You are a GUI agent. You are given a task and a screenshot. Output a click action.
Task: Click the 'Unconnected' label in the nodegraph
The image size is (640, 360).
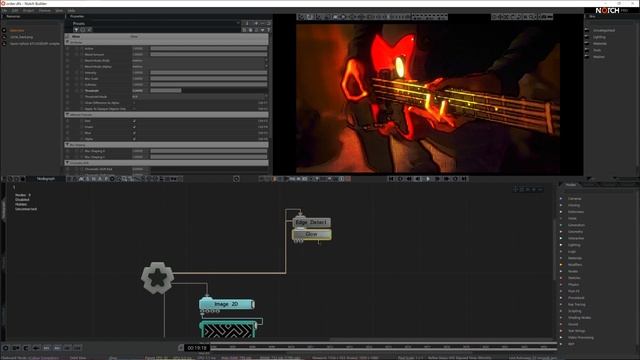pyautogui.click(x=26, y=209)
